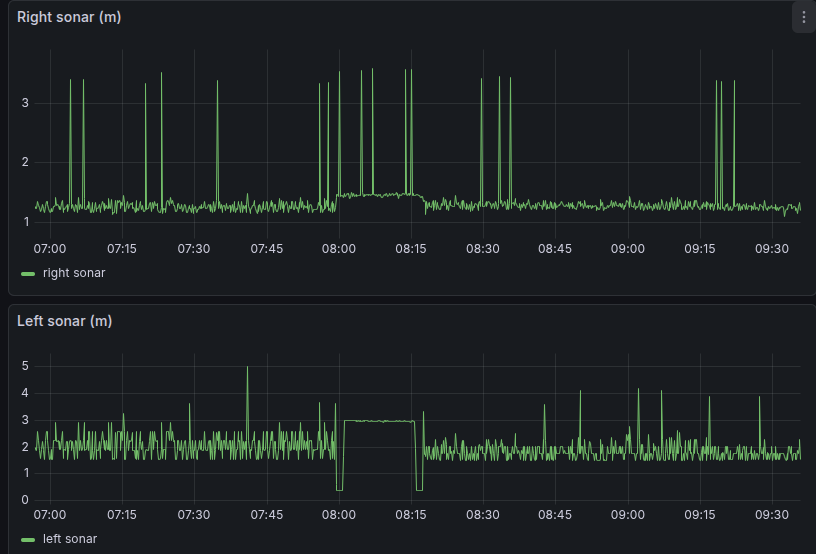Click 07:00 label on Right sonar time axis
Viewport: 816px width, 554px height.
click(50, 249)
